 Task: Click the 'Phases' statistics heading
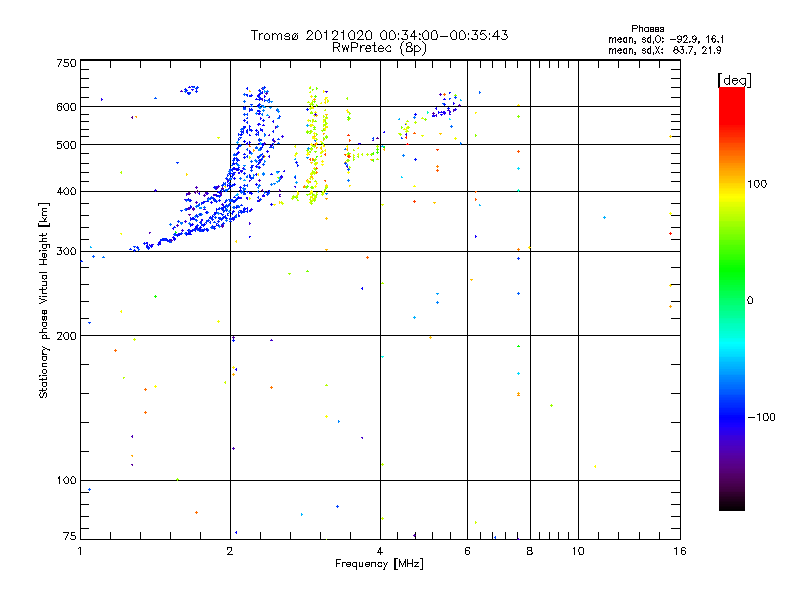coord(647,29)
